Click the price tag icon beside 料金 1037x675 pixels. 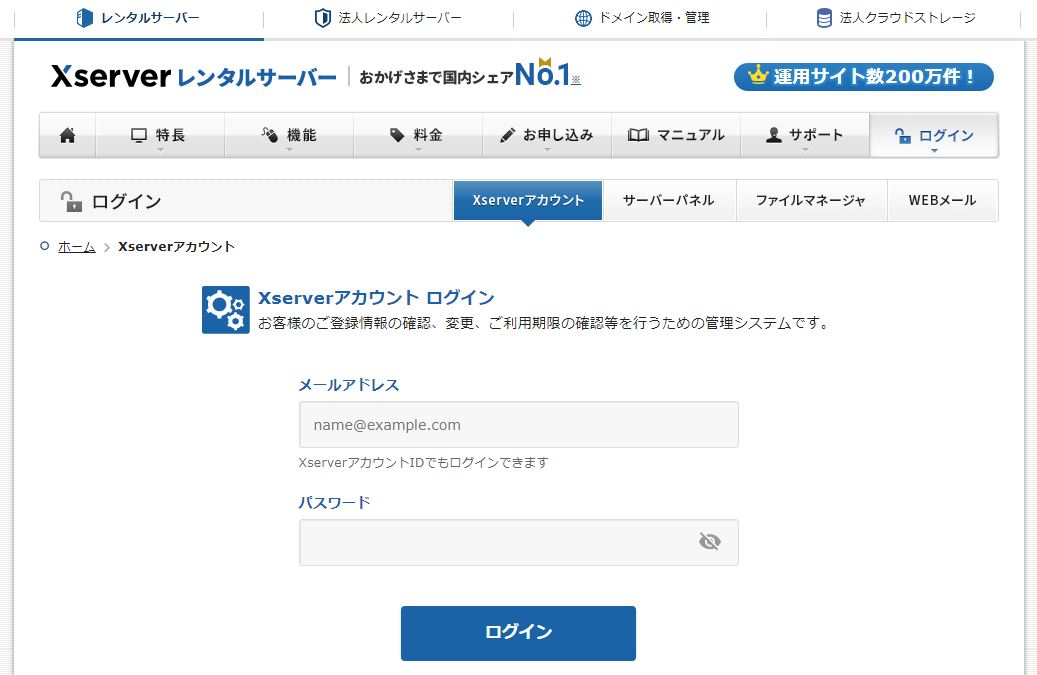(x=397, y=135)
